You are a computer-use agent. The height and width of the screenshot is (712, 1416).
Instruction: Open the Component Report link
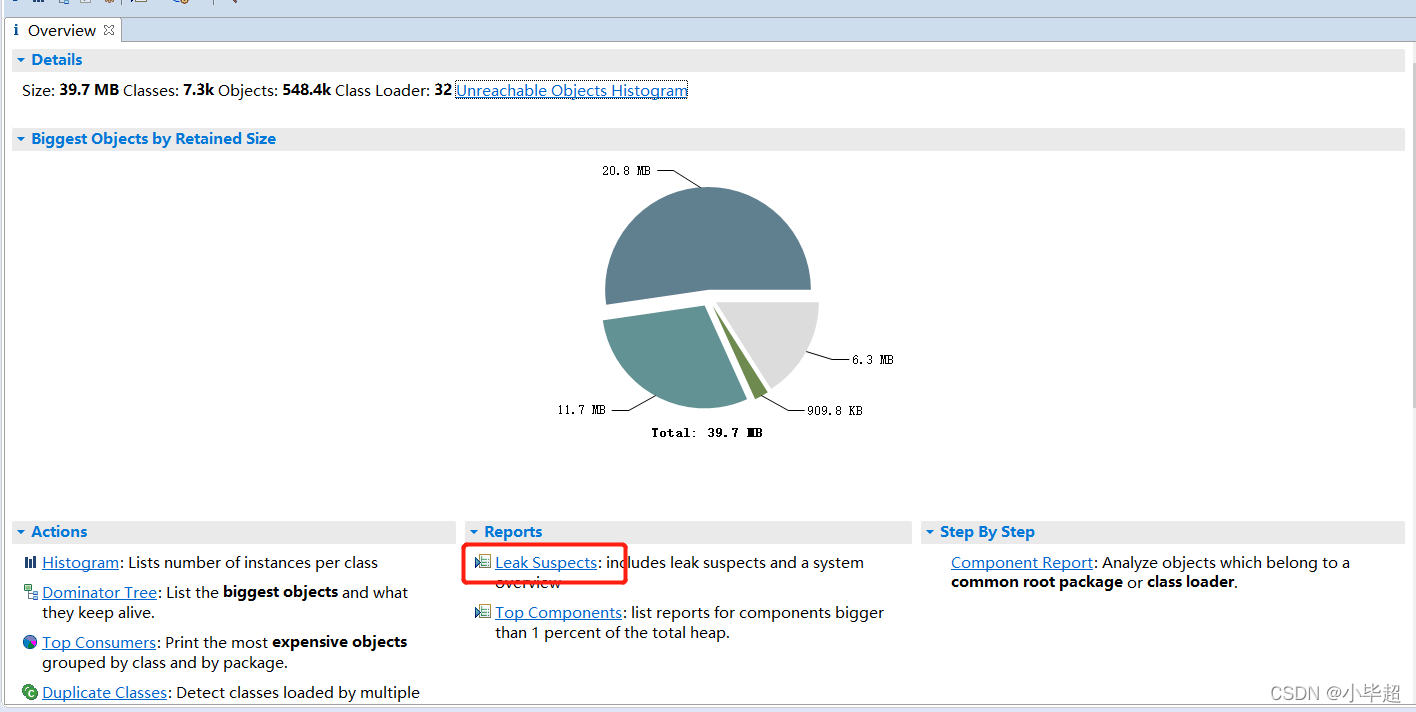[1022, 563]
